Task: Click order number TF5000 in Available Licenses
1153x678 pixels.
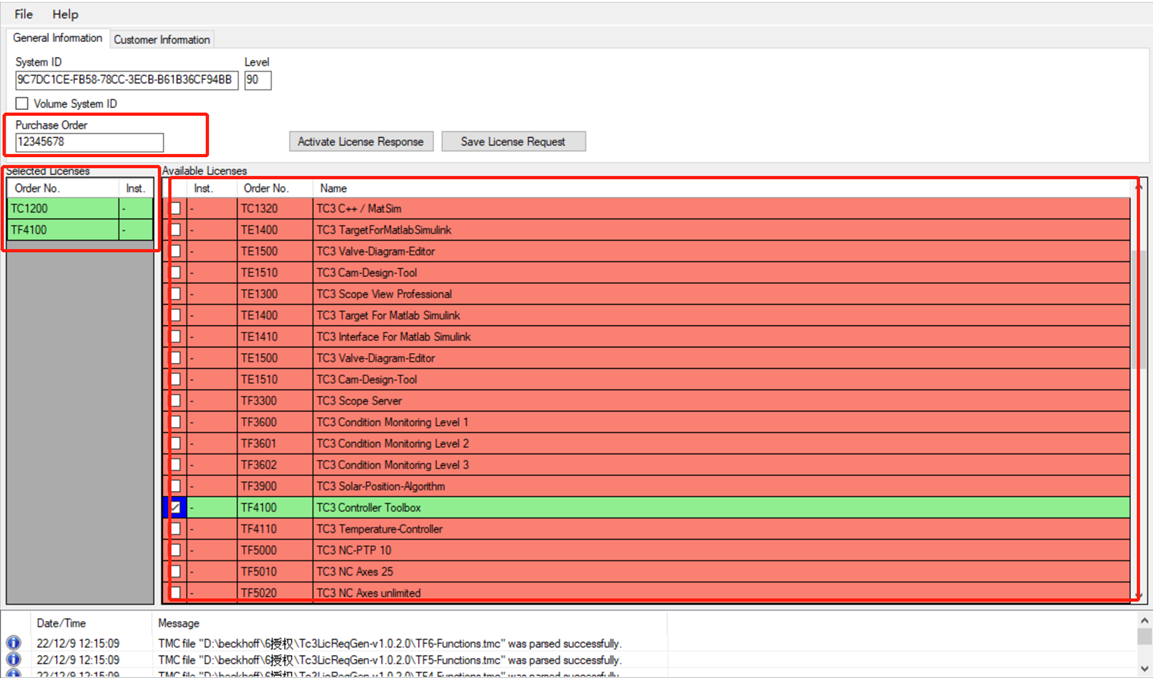Action: [260, 550]
